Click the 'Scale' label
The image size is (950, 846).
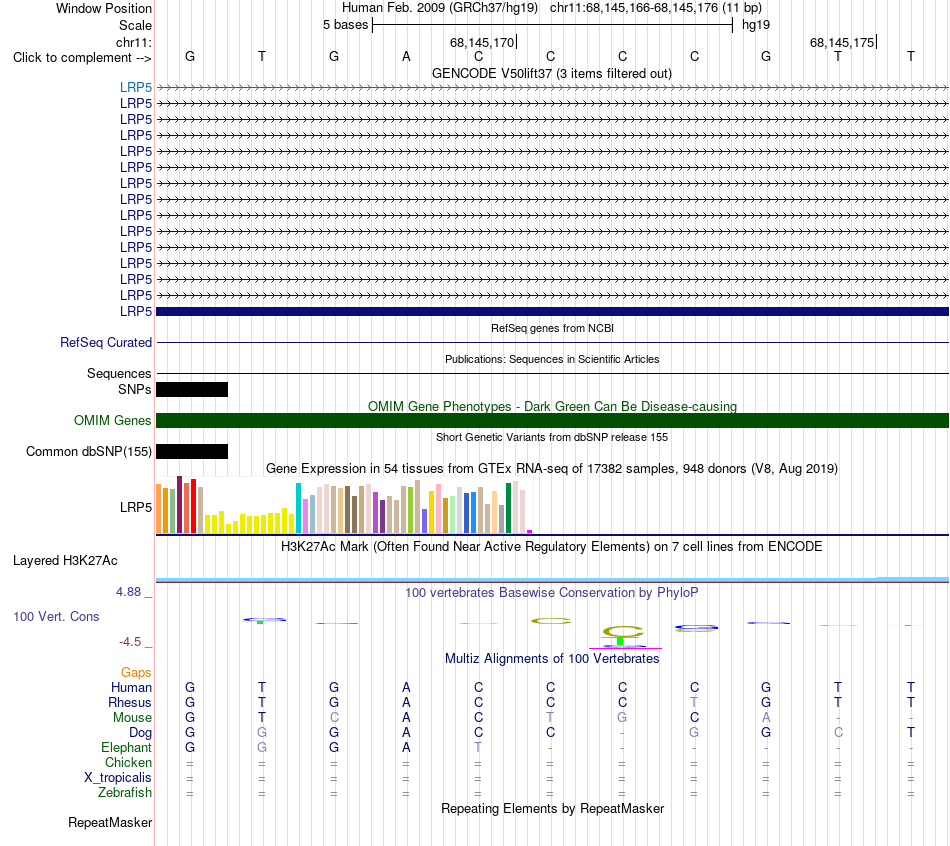point(135,25)
